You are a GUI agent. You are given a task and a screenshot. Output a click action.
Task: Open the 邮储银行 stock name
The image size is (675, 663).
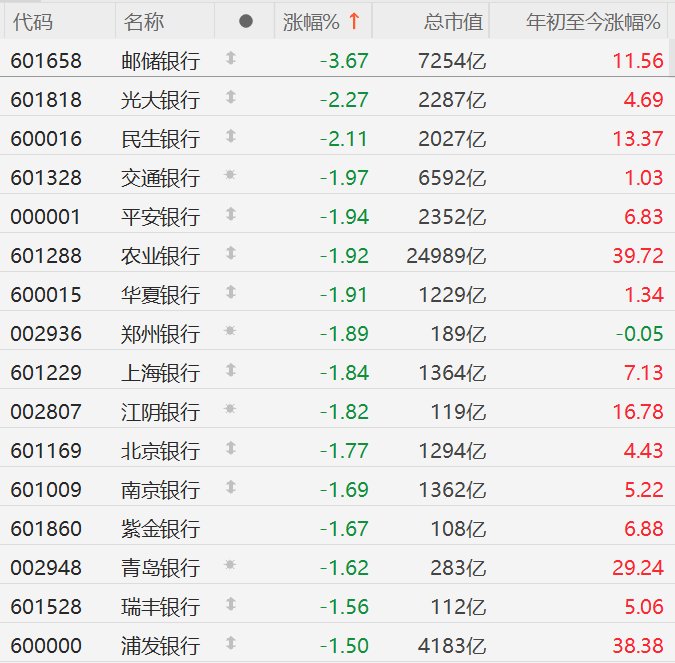pos(161,61)
